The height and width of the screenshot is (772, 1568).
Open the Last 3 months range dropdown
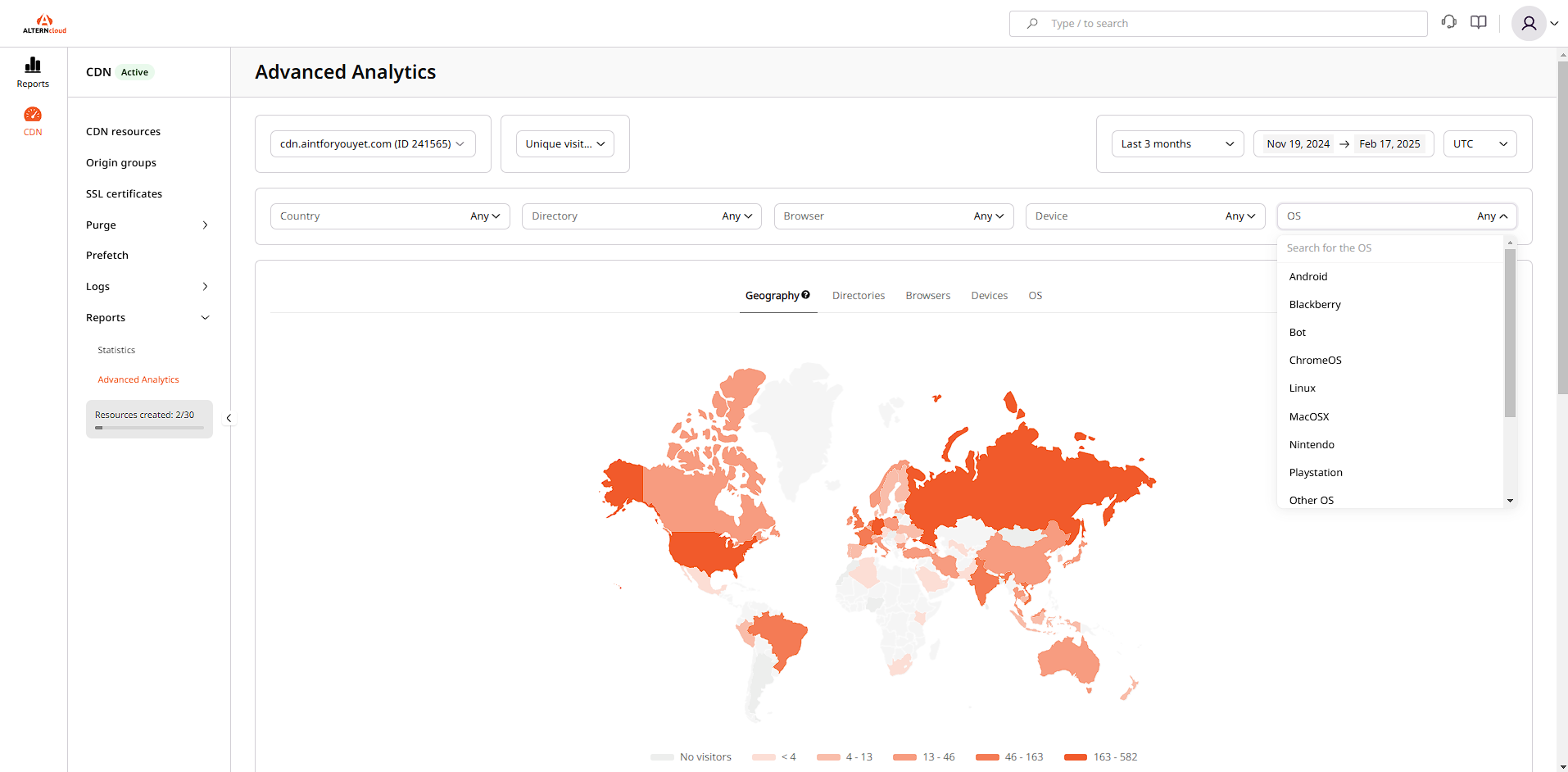(x=1177, y=144)
